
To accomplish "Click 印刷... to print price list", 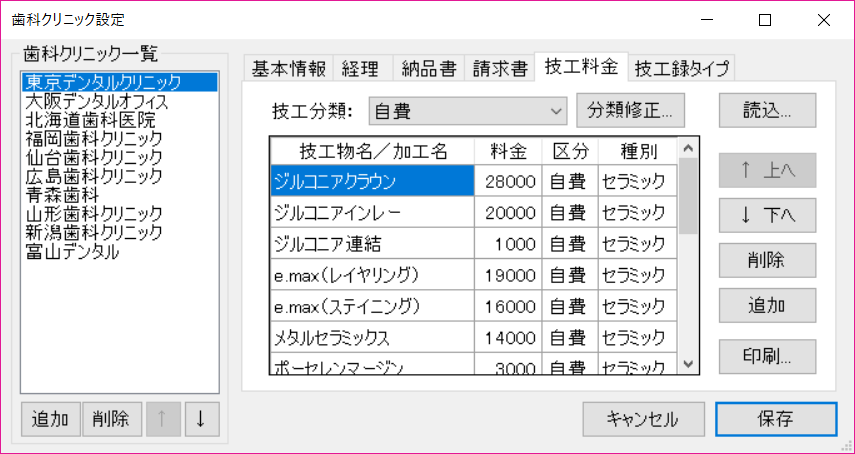I will [767, 355].
